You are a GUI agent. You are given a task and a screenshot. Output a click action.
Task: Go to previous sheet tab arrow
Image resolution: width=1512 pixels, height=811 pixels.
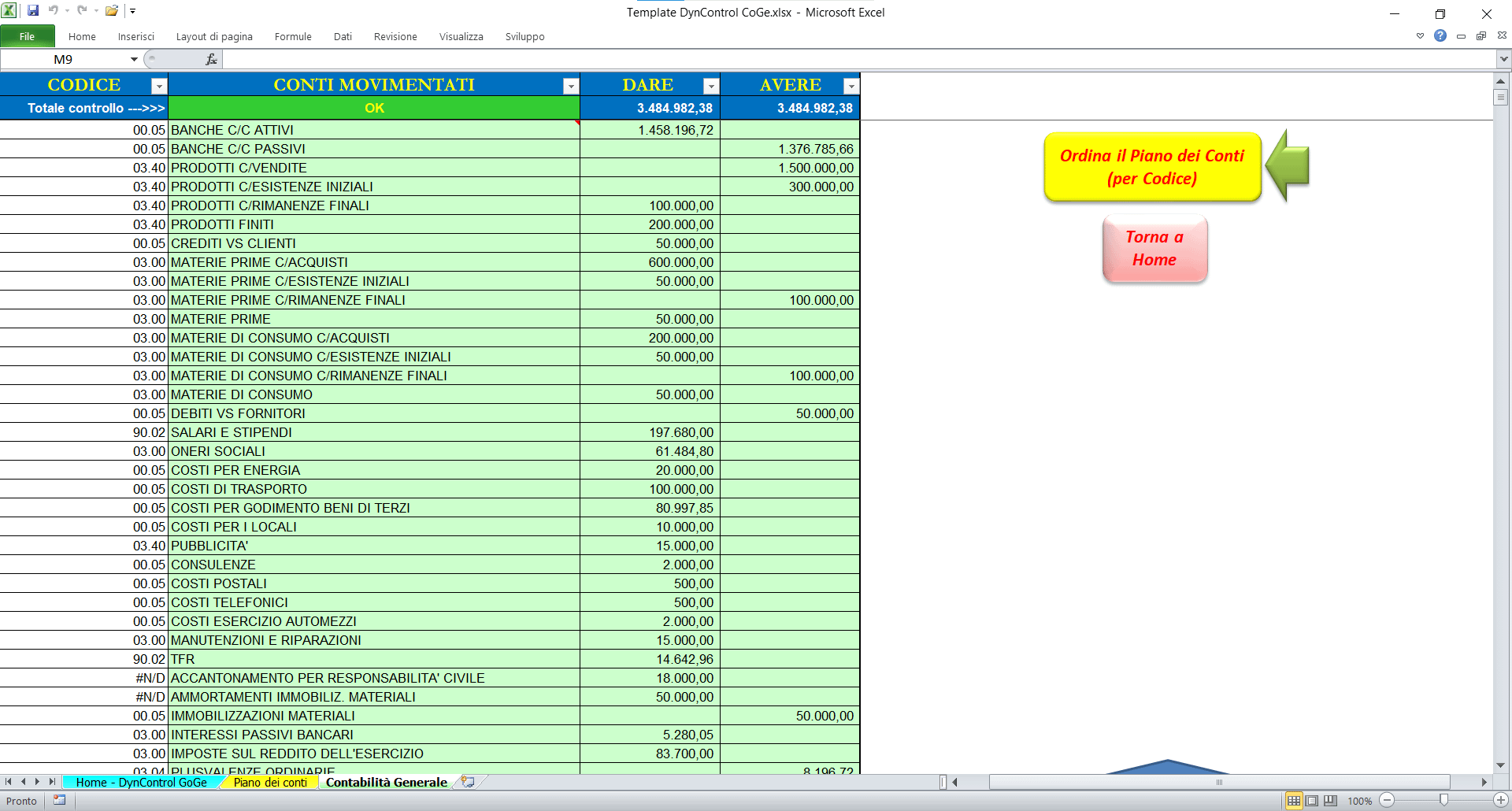(23, 782)
